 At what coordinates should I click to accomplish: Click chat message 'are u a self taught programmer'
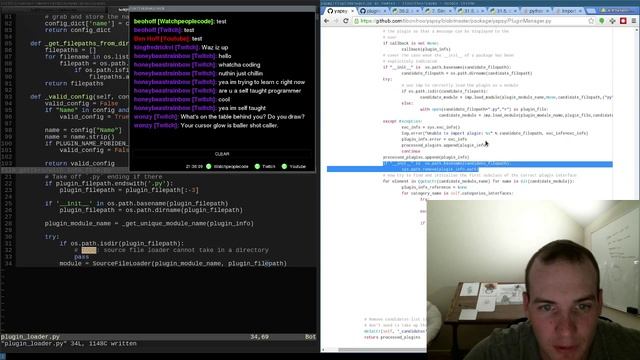coord(260,91)
